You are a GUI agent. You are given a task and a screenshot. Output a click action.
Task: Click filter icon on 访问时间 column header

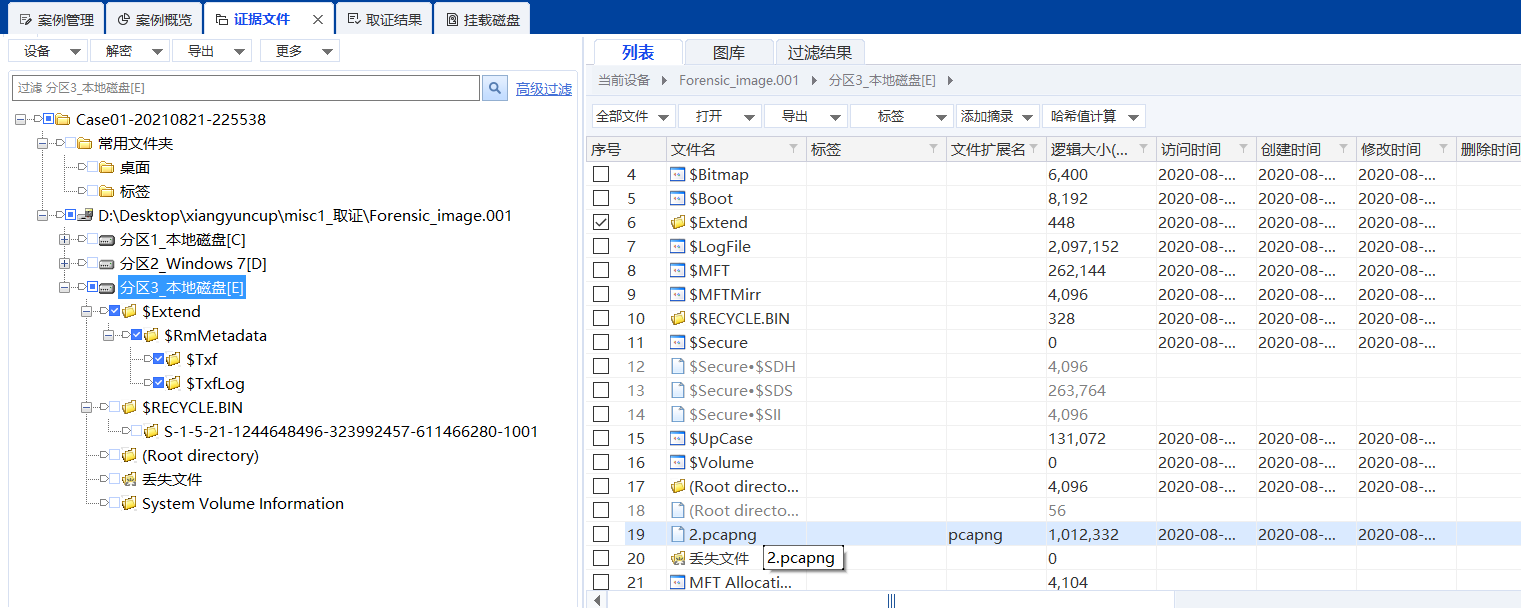1244,149
